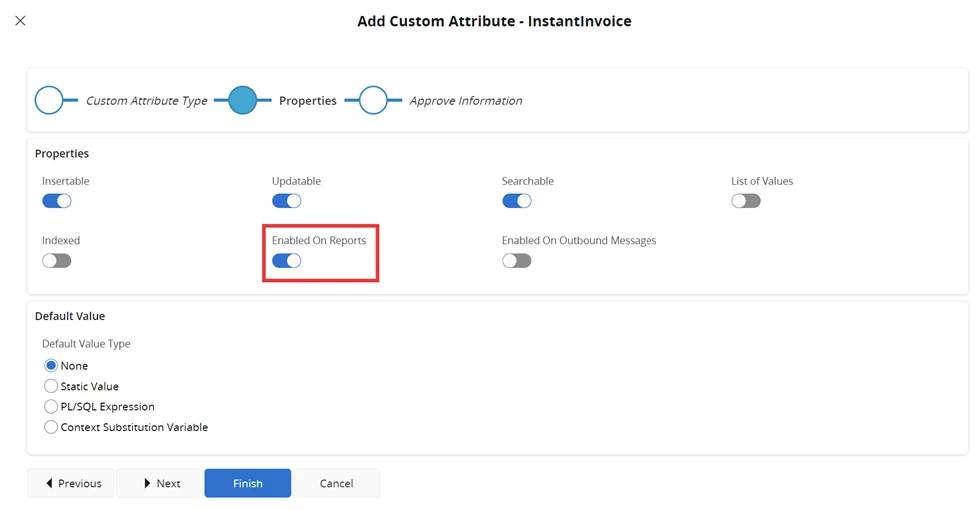The width and height of the screenshot is (975, 510).
Task: Click the Properties step circle
Action: click(x=243, y=100)
